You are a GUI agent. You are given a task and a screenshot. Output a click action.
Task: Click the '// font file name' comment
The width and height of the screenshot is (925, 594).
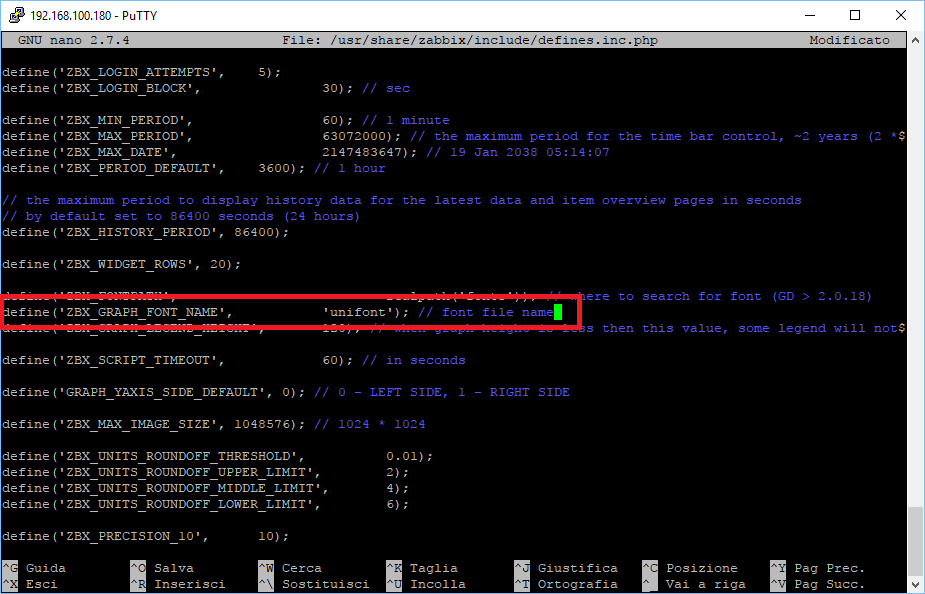click(486, 312)
